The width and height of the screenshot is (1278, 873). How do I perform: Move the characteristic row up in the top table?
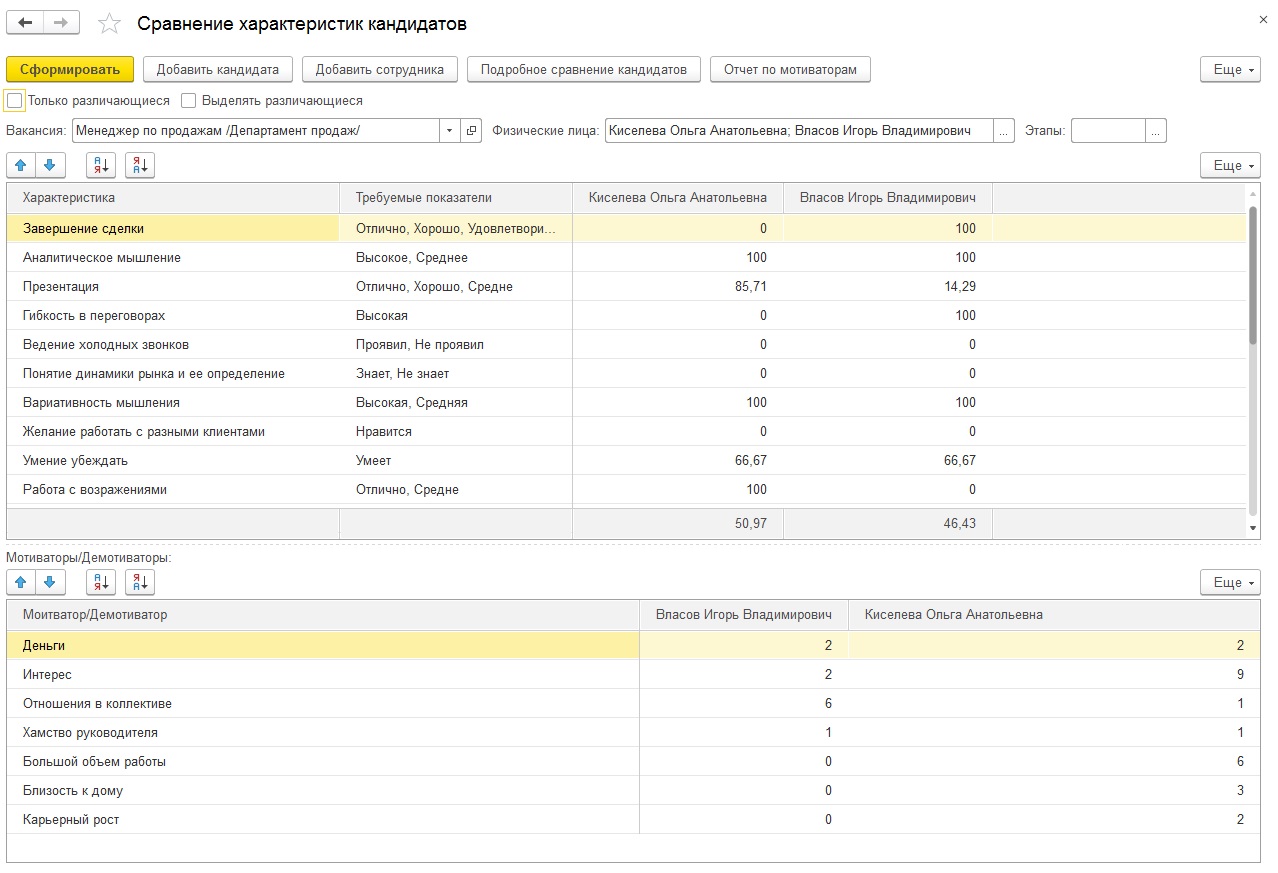[x=21, y=166]
